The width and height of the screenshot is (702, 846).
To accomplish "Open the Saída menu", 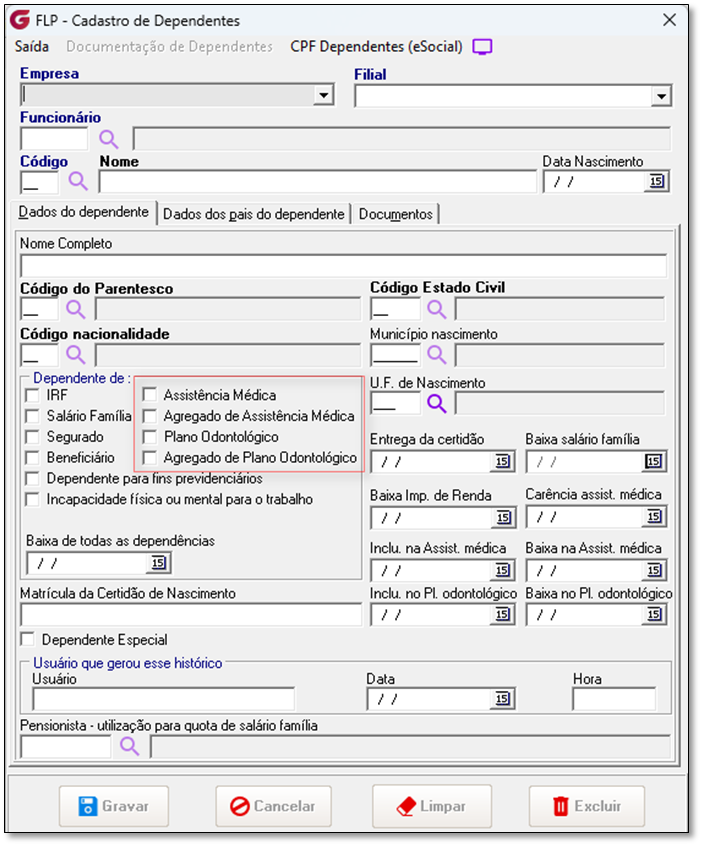I will [x=32, y=47].
